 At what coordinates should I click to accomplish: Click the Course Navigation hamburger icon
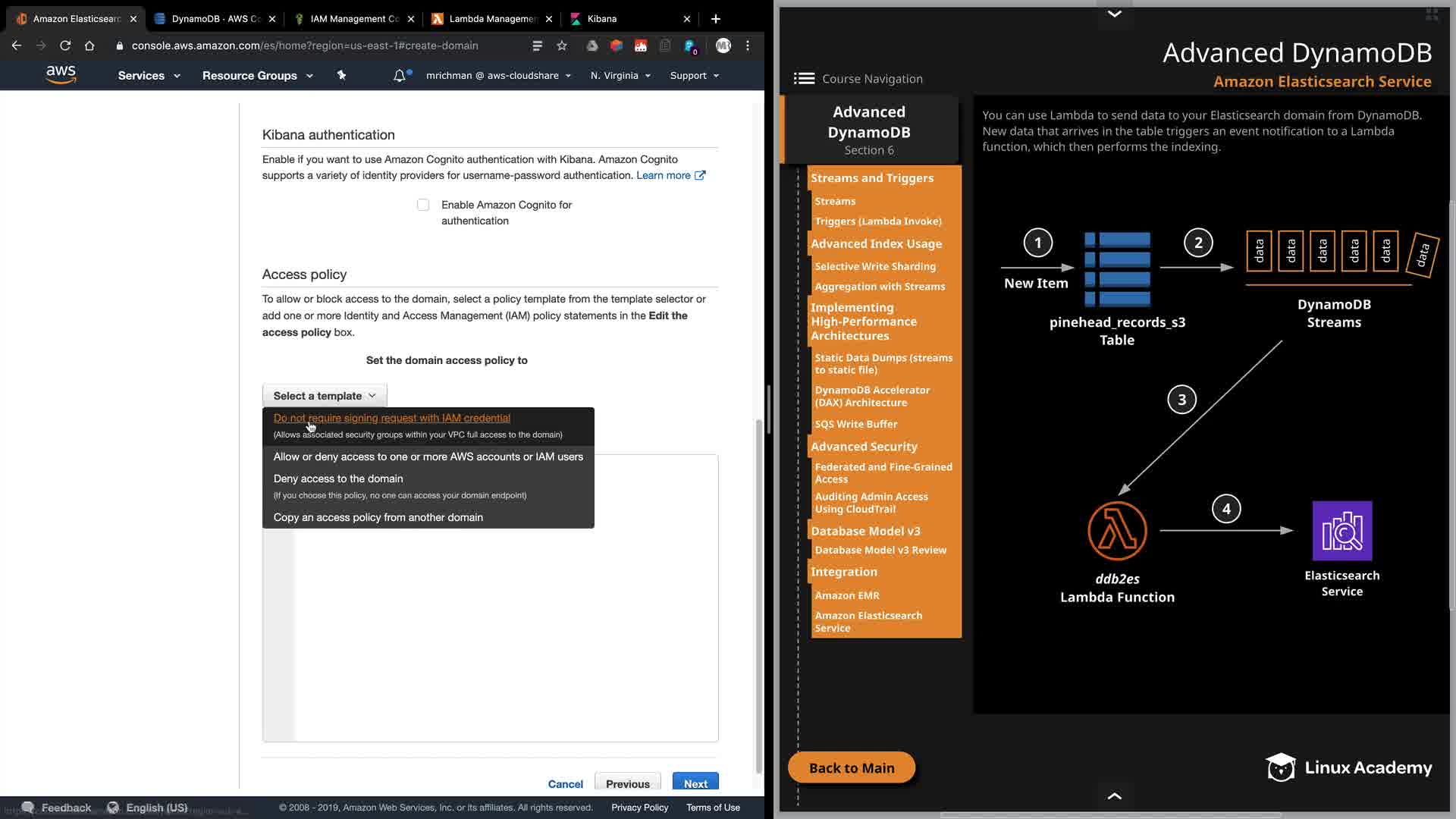coord(804,79)
